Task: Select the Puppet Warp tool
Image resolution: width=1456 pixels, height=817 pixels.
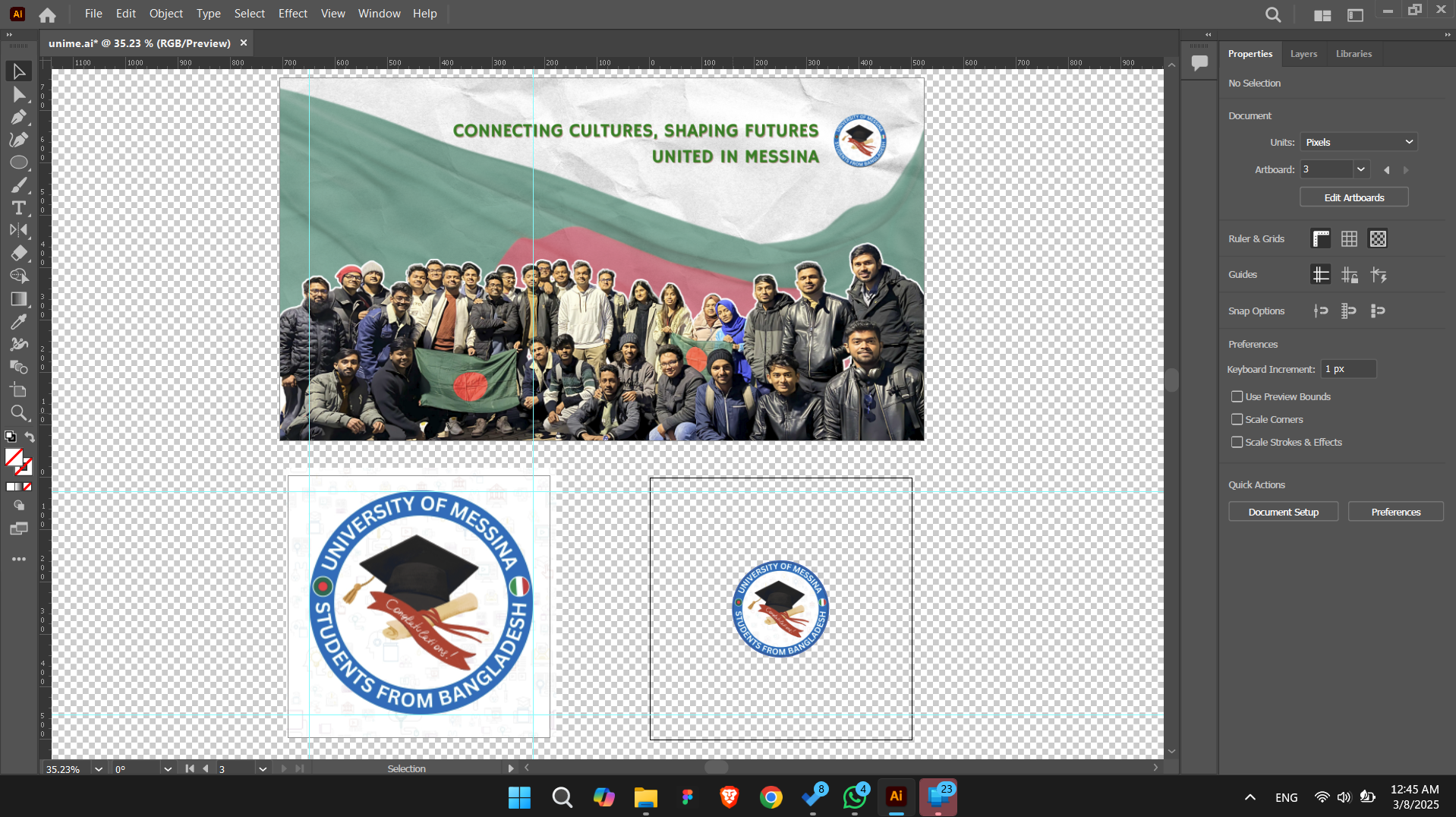Action: pos(19,345)
